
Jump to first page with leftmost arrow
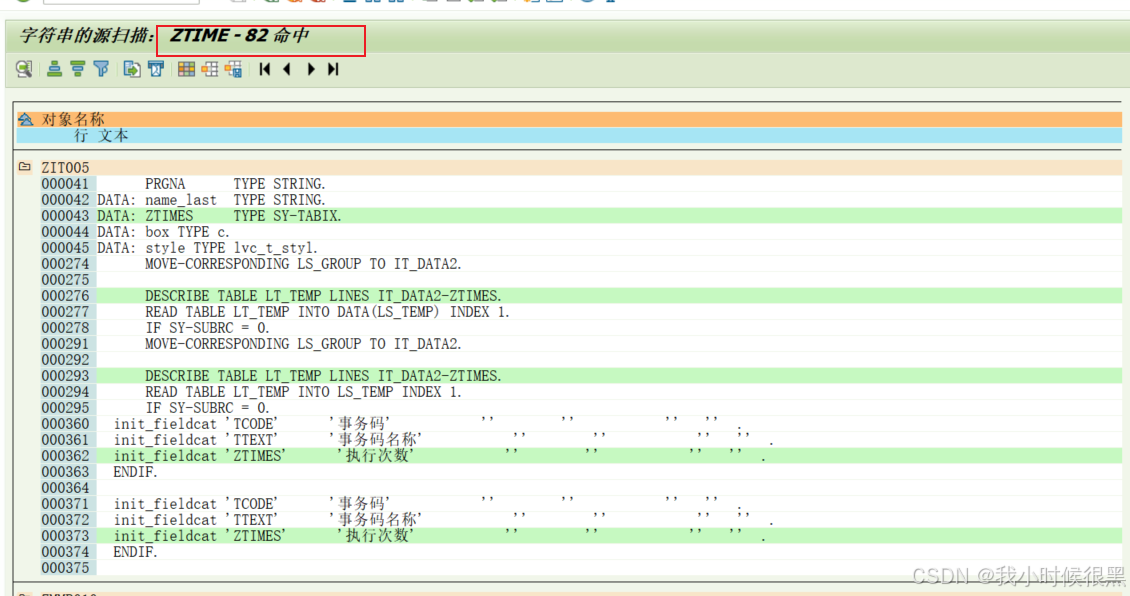coord(263,69)
